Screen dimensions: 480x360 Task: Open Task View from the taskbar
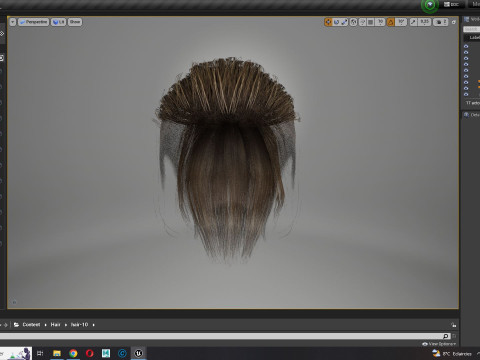40,353
